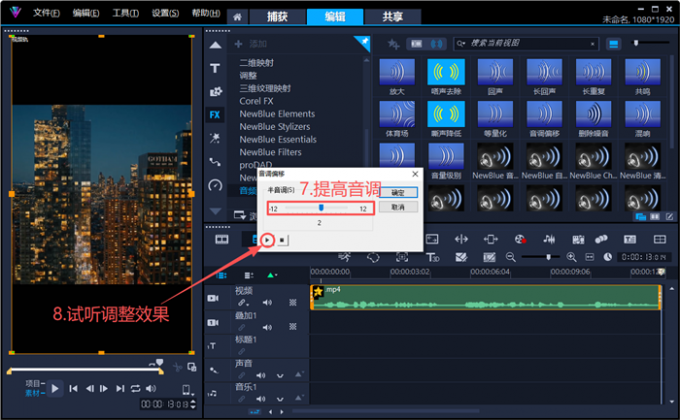Adjust the thumbnail size slider
The width and height of the screenshot is (680, 420).
(x=636, y=43)
